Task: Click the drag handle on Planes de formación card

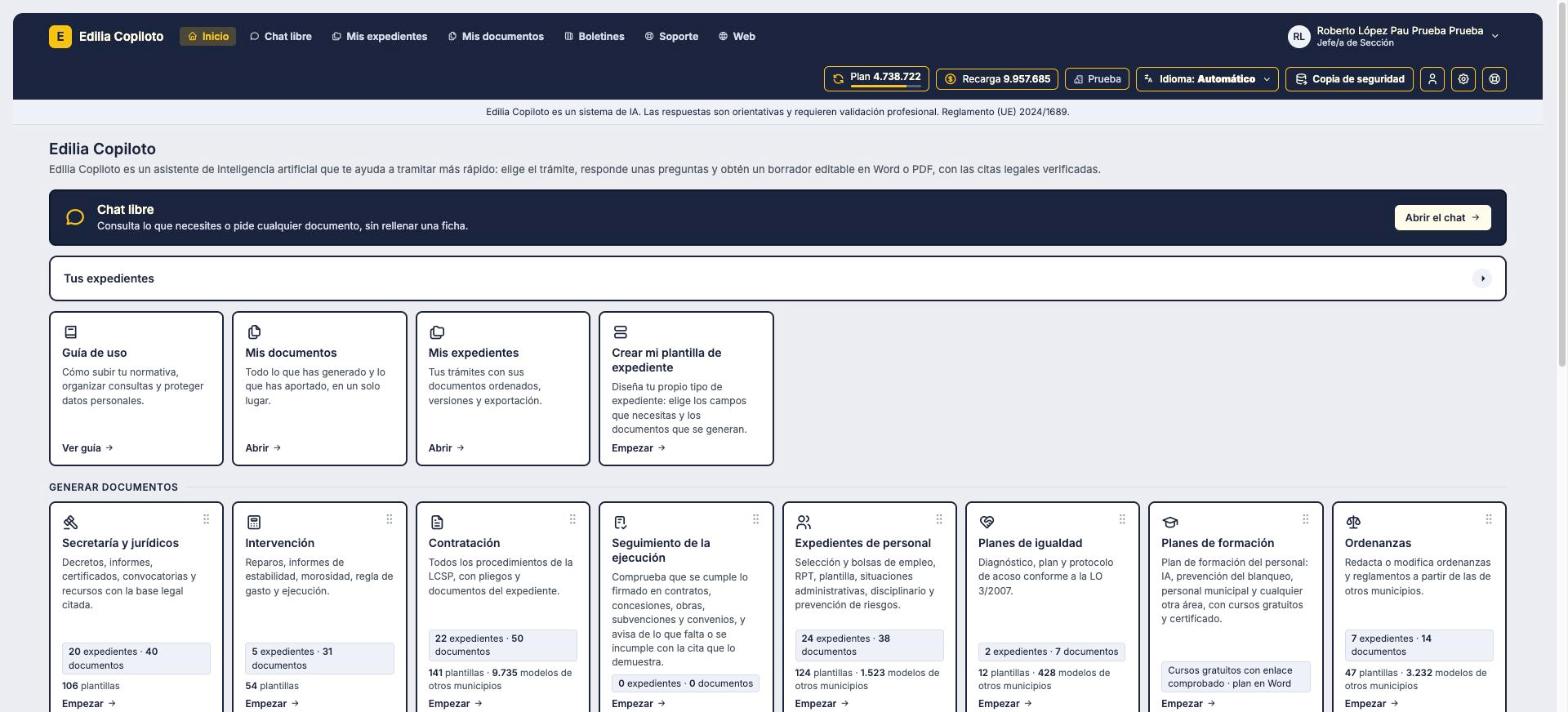Action: (1305, 519)
